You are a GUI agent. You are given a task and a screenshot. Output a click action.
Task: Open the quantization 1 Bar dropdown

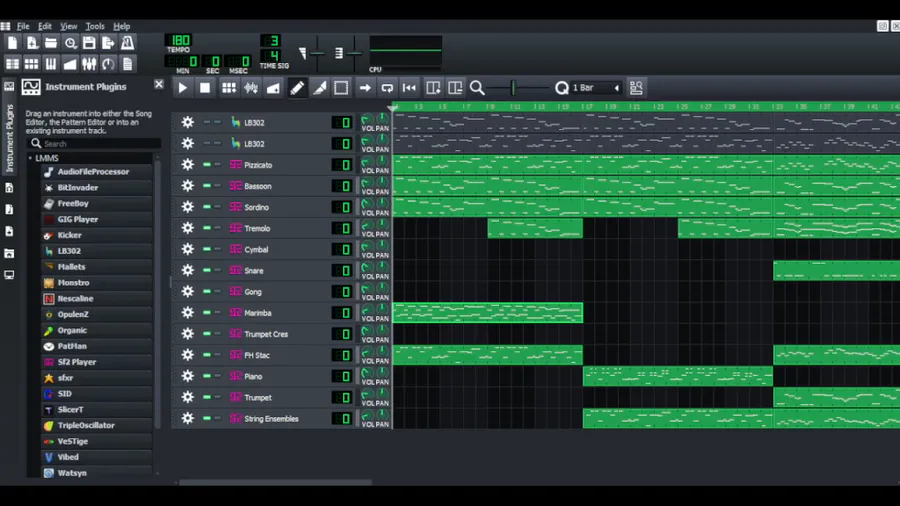click(596, 88)
